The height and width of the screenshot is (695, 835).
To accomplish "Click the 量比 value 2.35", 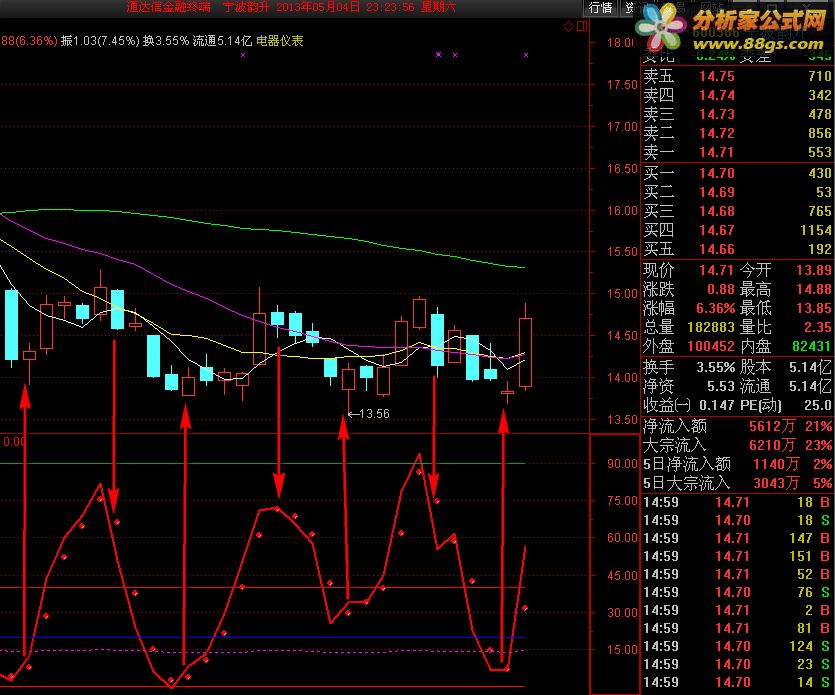I will tap(818, 327).
